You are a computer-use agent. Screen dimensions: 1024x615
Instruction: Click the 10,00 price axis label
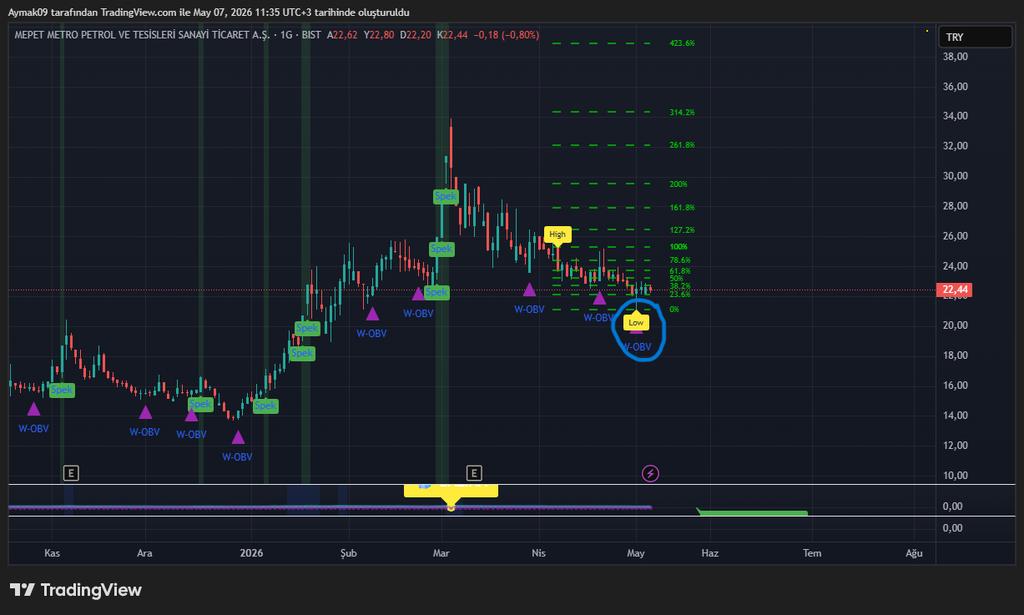[955, 475]
